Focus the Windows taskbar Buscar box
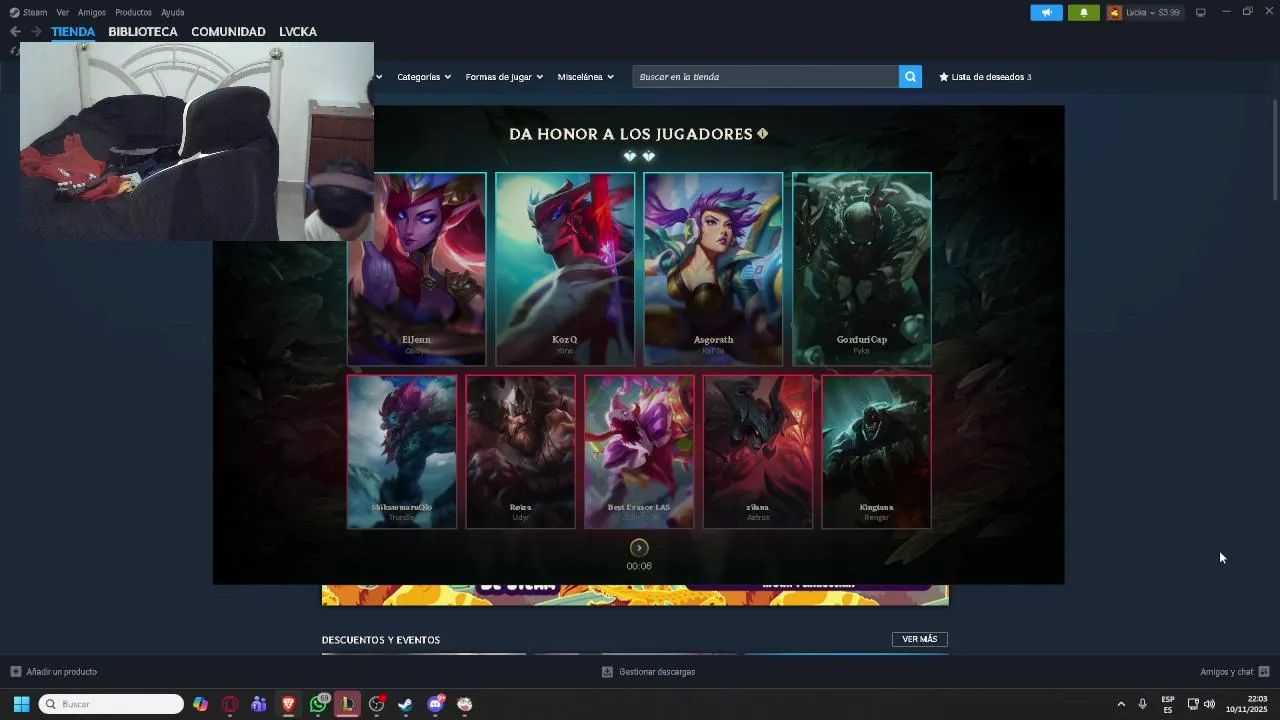The height and width of the screenshot is (720, 1280). coord(111,704)
